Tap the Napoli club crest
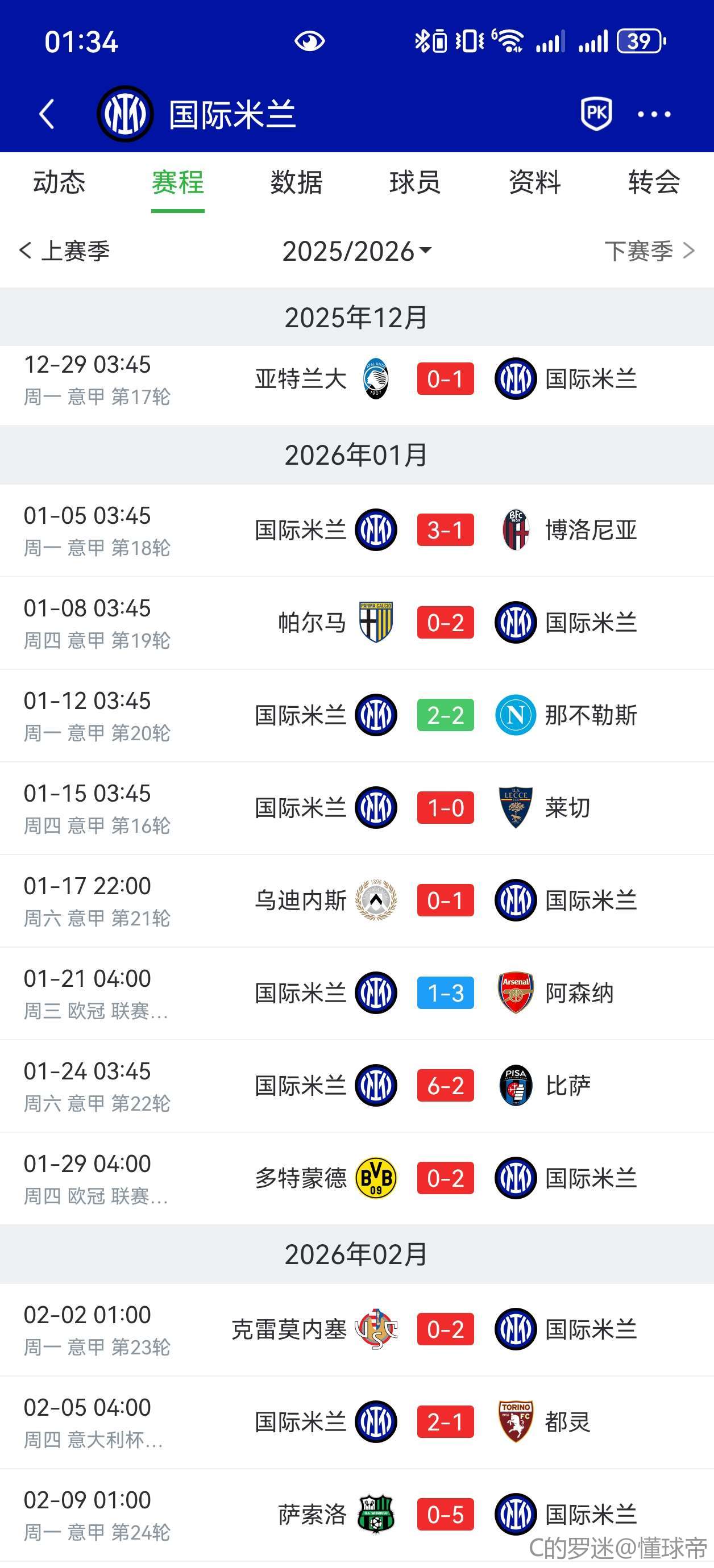 [x=516, y=715]
